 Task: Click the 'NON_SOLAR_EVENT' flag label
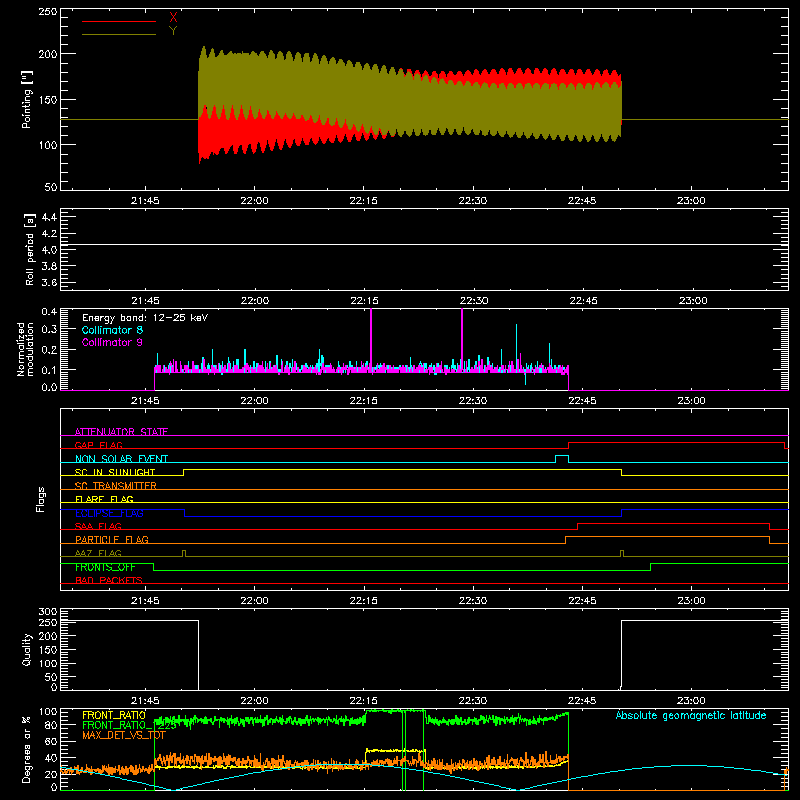121,459
